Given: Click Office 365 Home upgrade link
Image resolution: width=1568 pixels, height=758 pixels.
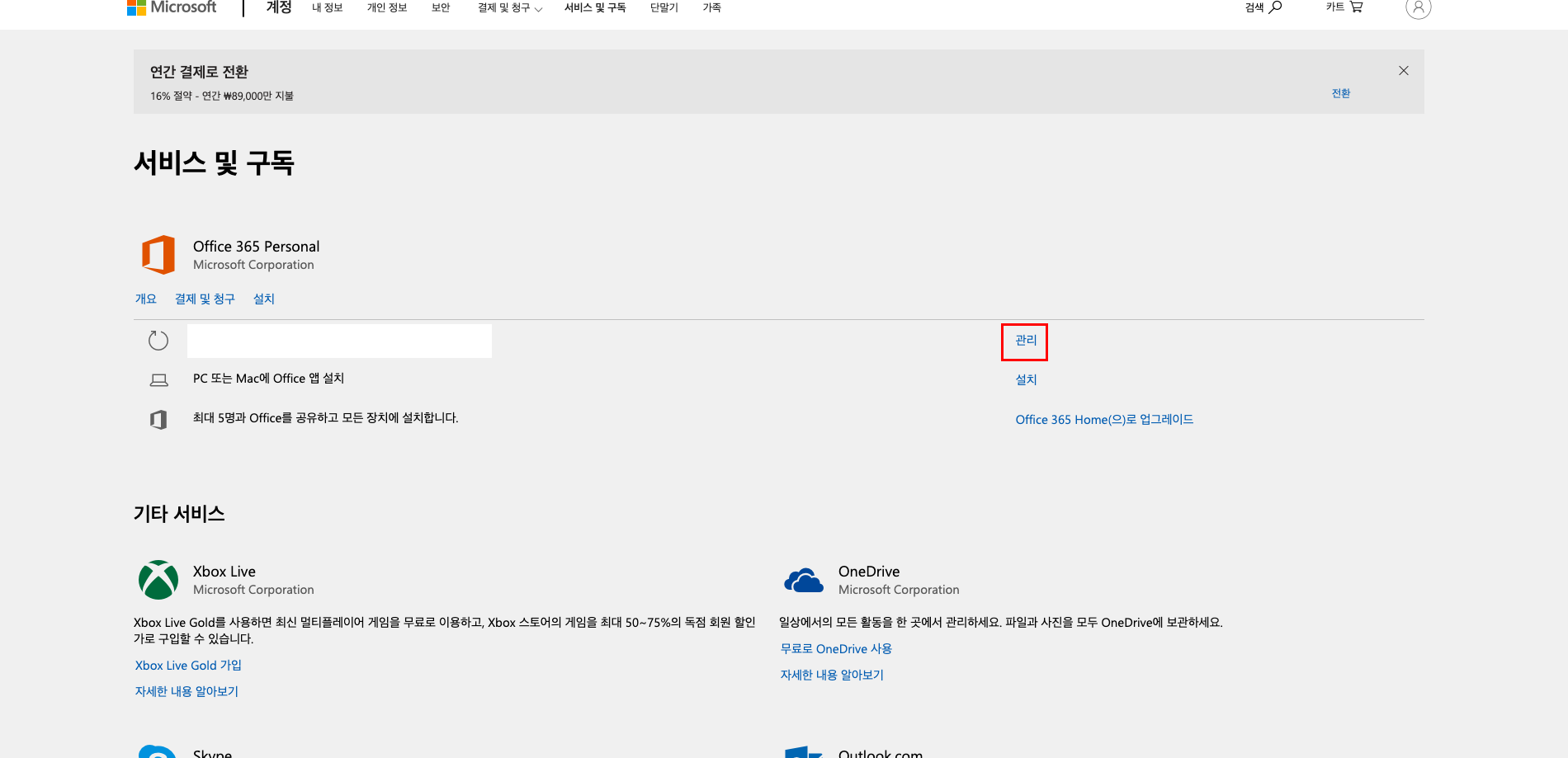Looking at the screenshot, I should point(1104,420).
